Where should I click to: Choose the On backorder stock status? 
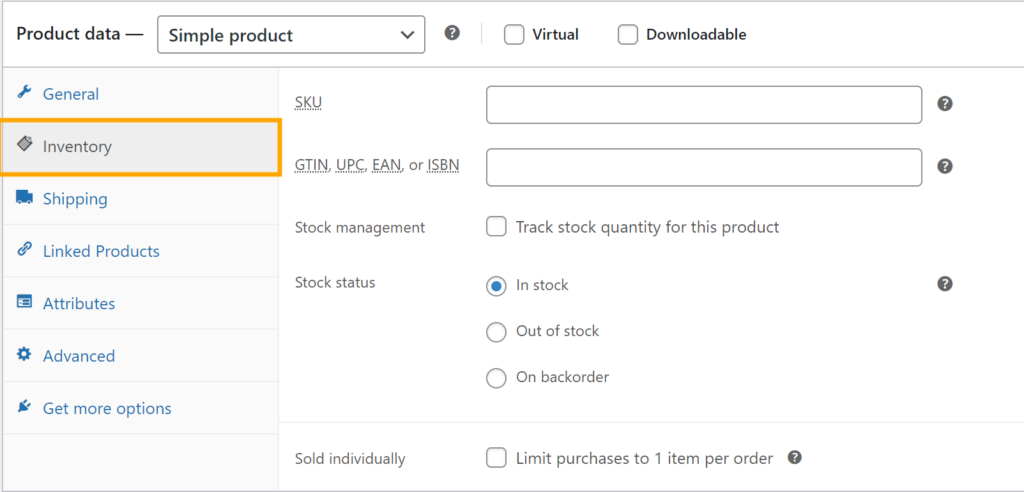496,378
